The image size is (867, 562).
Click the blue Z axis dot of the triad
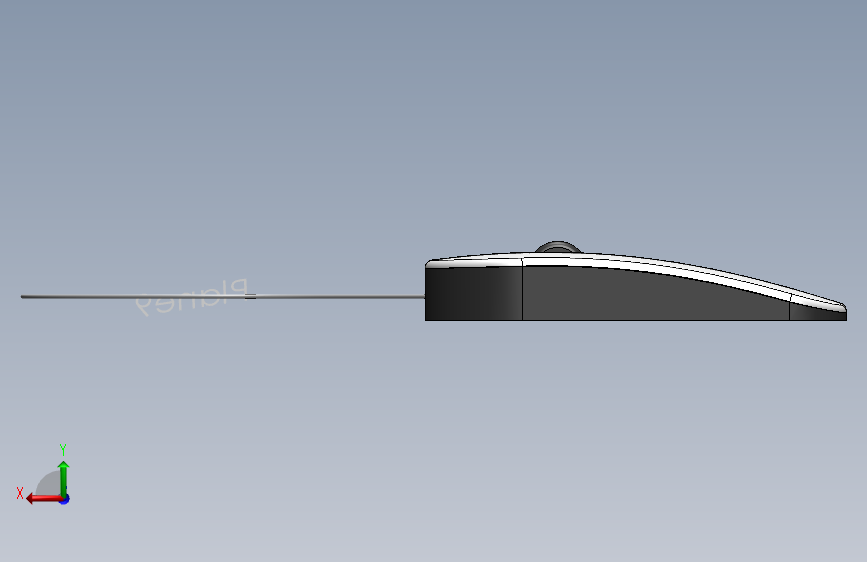[x=65, y=499]
